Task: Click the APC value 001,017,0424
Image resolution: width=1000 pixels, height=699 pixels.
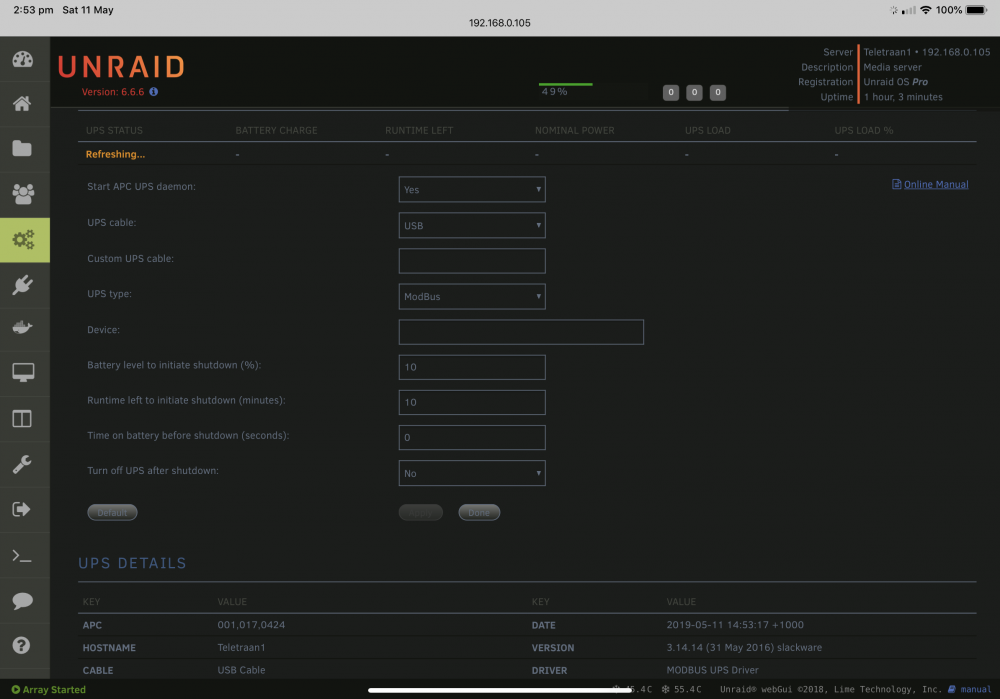Action: [x=251, y=625]
